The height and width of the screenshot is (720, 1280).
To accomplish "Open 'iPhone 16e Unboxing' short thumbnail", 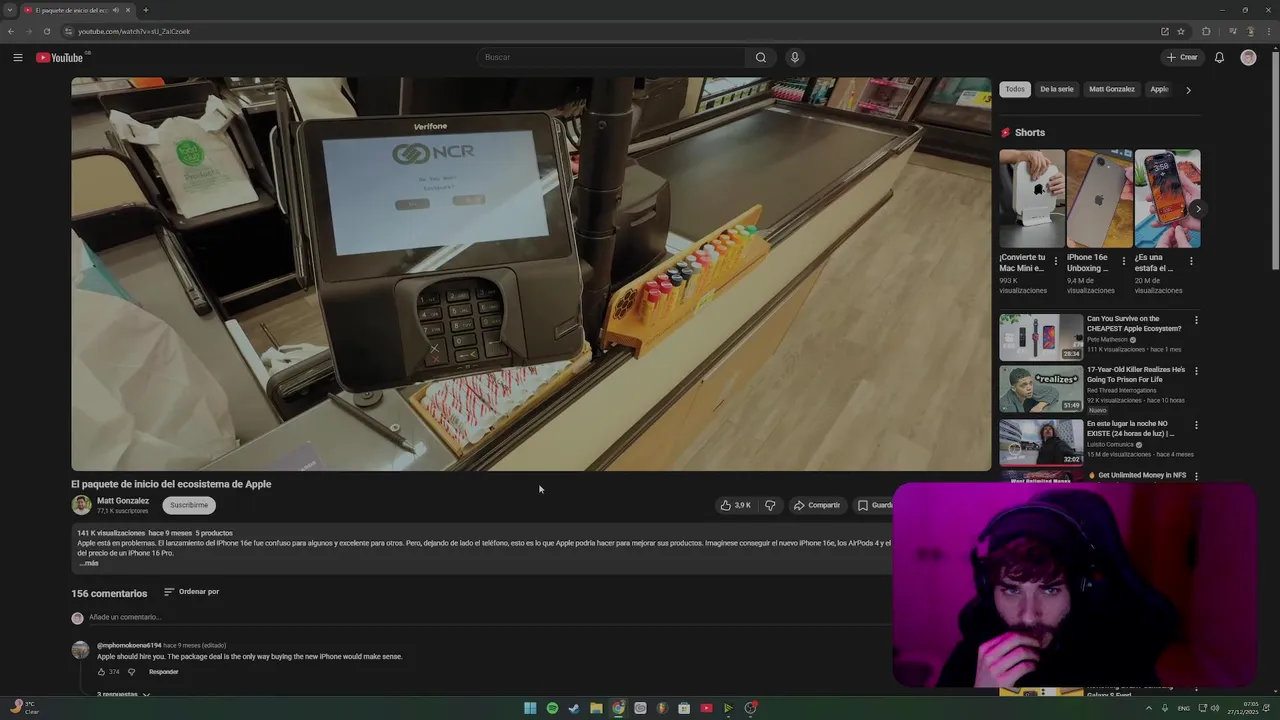I will [x=1100, y=198].
